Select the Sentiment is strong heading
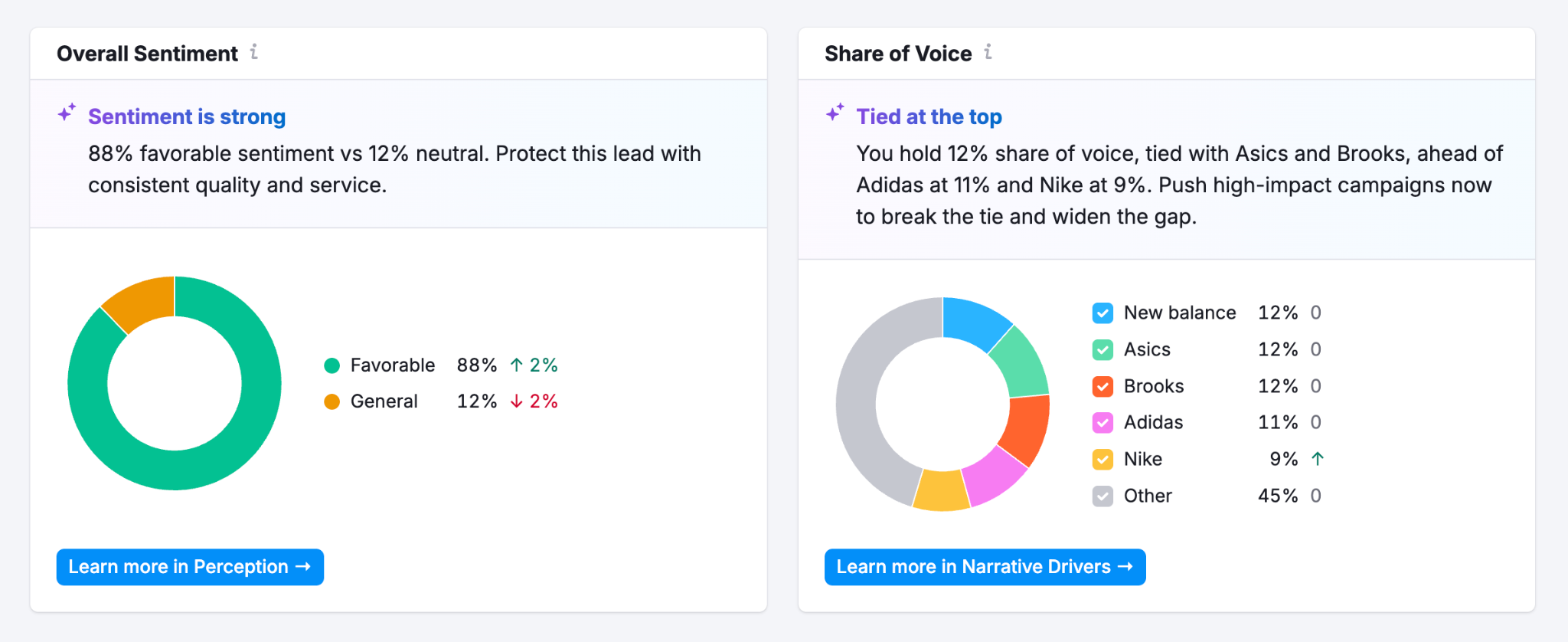This screenshot has height=642, width=1568. (x=187, y=116)
